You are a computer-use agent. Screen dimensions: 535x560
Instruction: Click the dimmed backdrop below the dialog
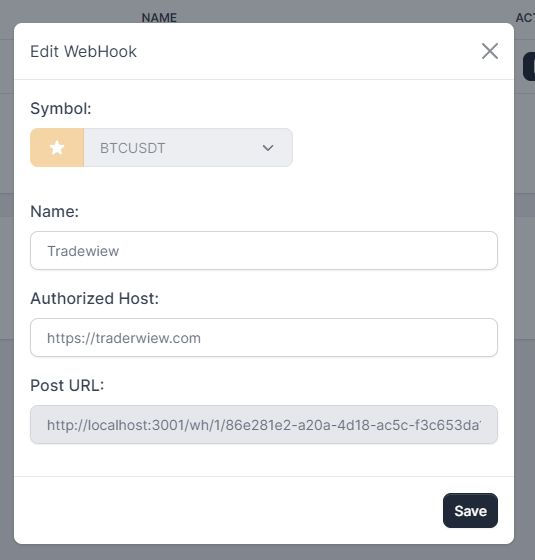(268, 553)
